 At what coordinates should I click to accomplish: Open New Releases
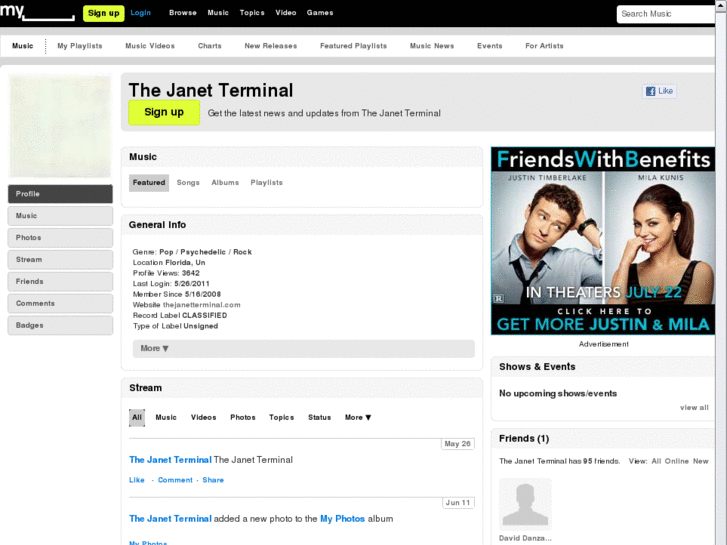point(271,46)
